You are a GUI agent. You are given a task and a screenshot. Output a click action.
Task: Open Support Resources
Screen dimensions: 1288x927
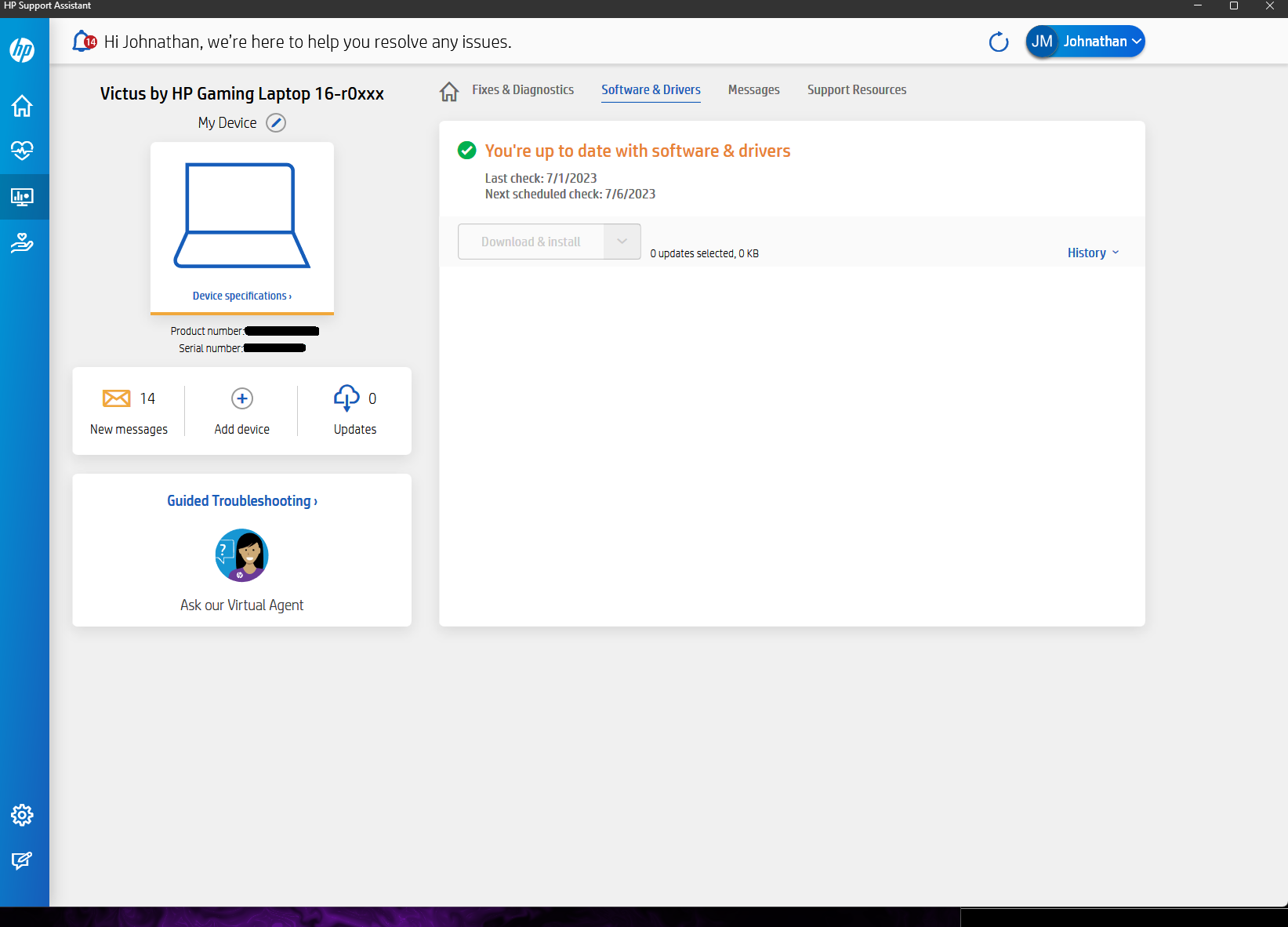tap(856, 89)
